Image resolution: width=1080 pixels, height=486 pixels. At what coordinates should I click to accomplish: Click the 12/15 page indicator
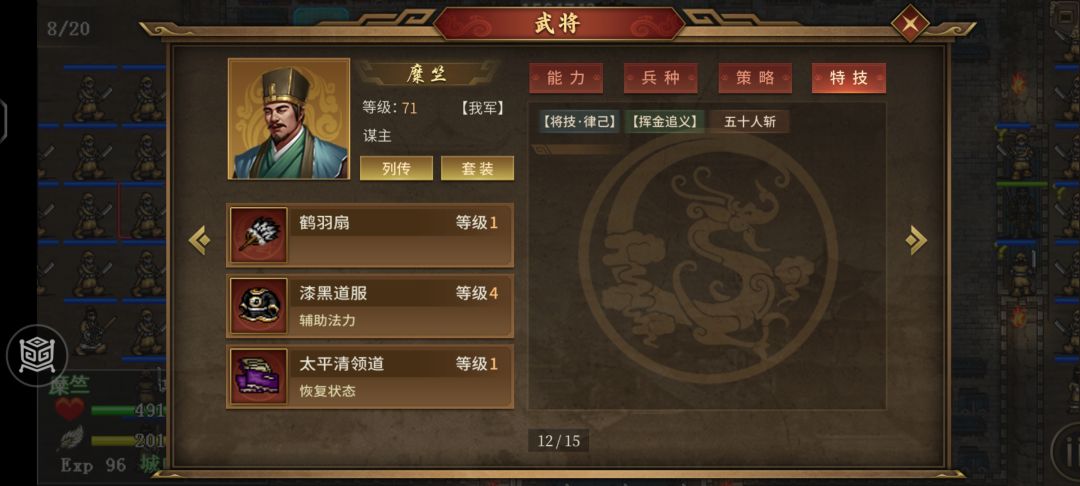pyautogui.click(x=559, y=441)
